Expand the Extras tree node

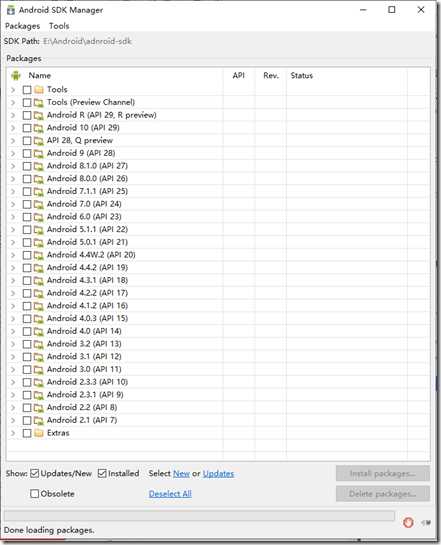pyautogui.click(x=13, y=433)
